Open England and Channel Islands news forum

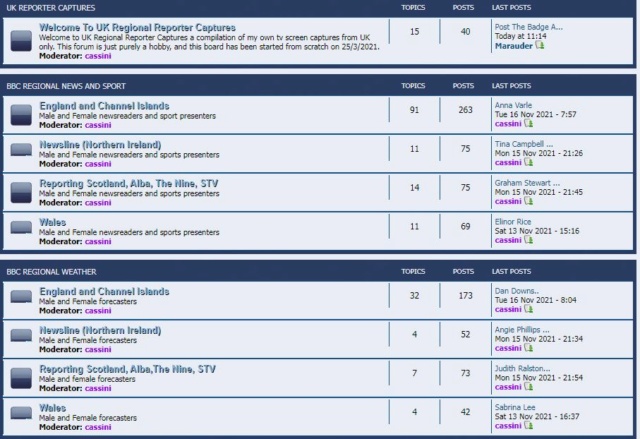pos(104,106)
